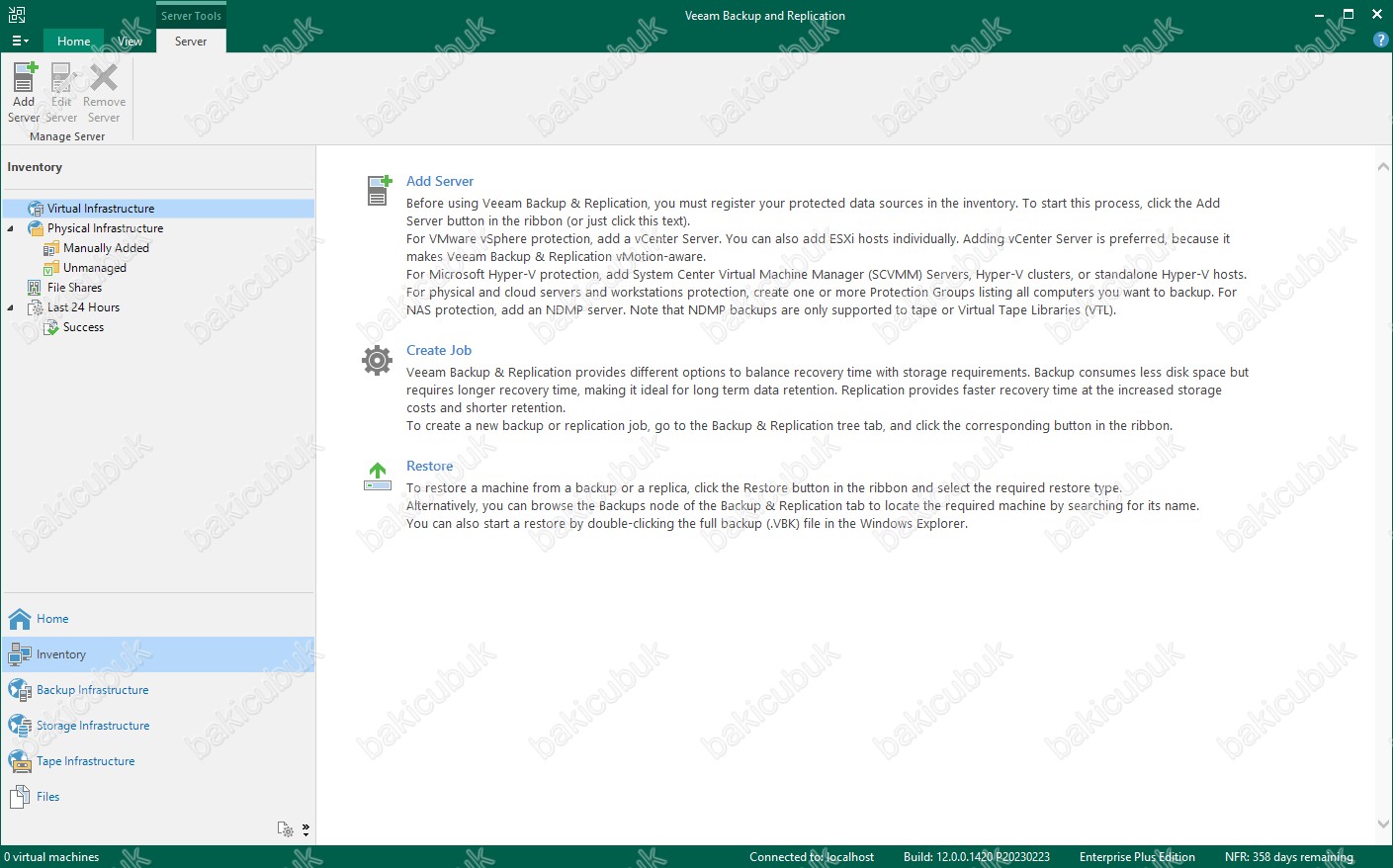
Task: Select File Shares in the tree
Action: click(x=74, y=288)
